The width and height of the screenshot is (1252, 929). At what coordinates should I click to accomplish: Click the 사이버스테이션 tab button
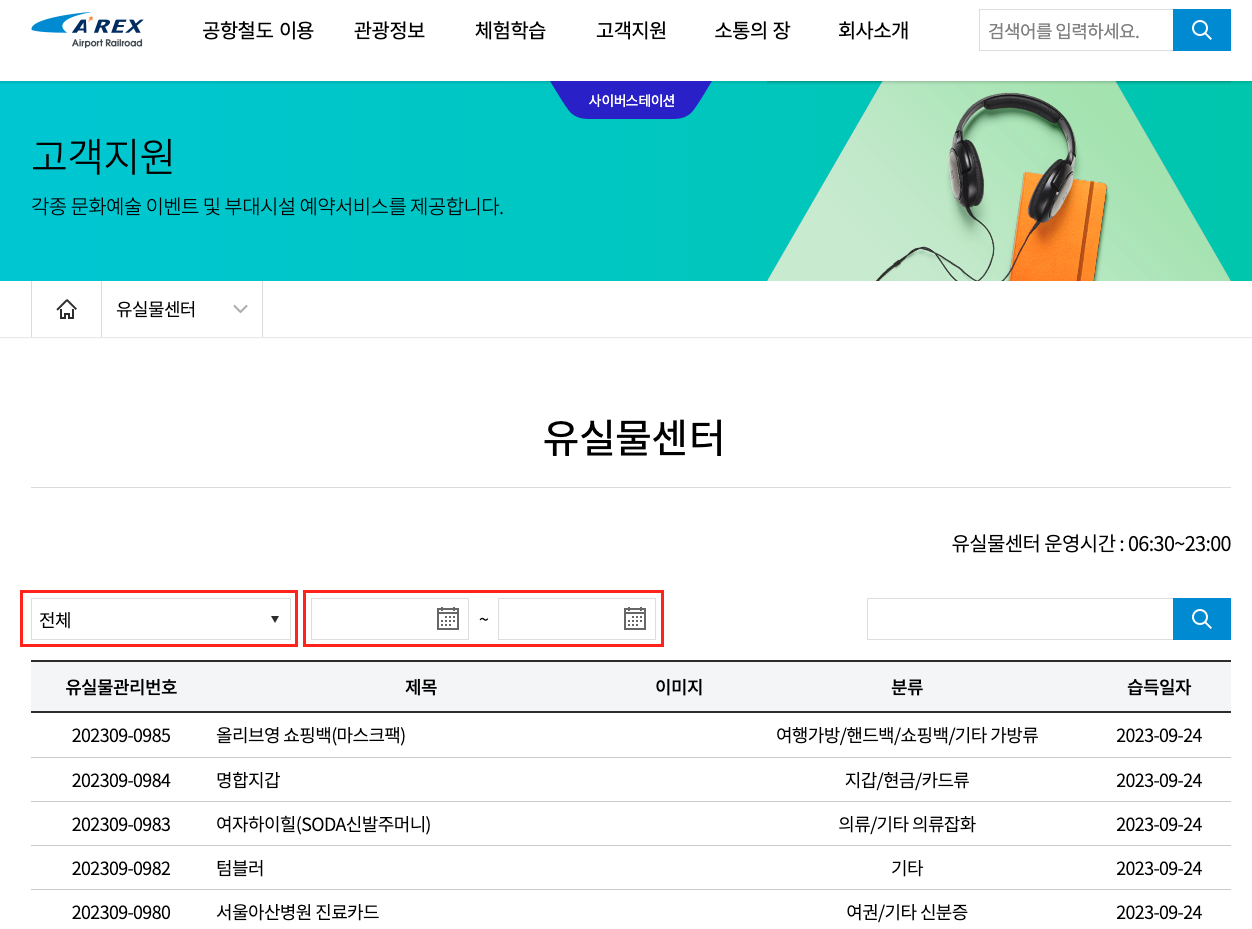tap(631, 100)
